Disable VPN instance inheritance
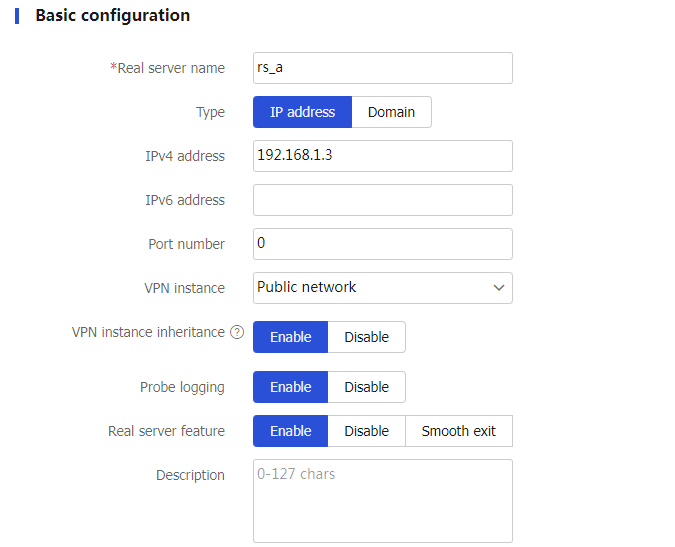 366,337
